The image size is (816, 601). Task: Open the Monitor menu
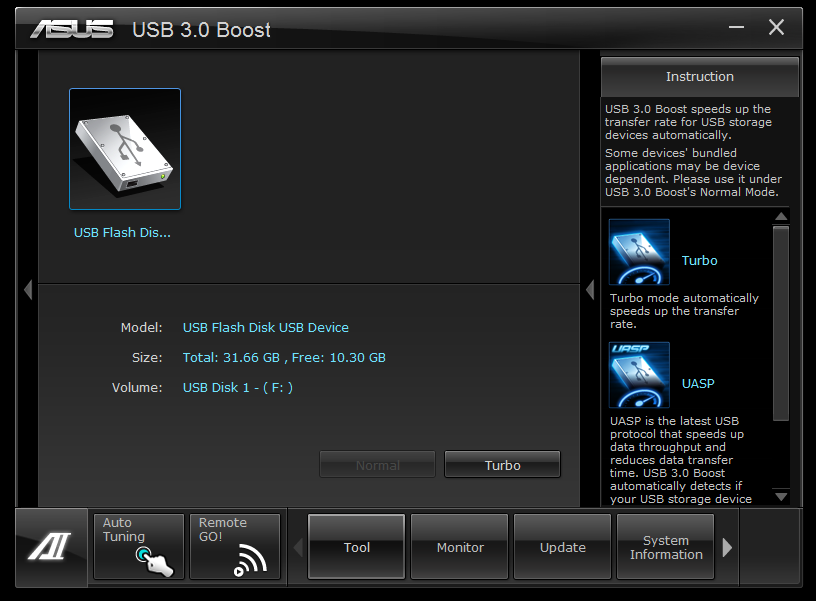[460, 547]
